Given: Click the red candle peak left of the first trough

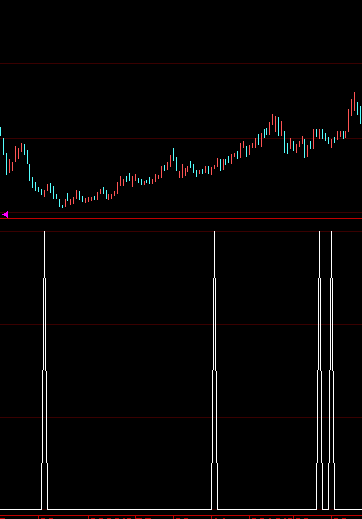Looking at the screenshot, I should [x=22, y=147].
